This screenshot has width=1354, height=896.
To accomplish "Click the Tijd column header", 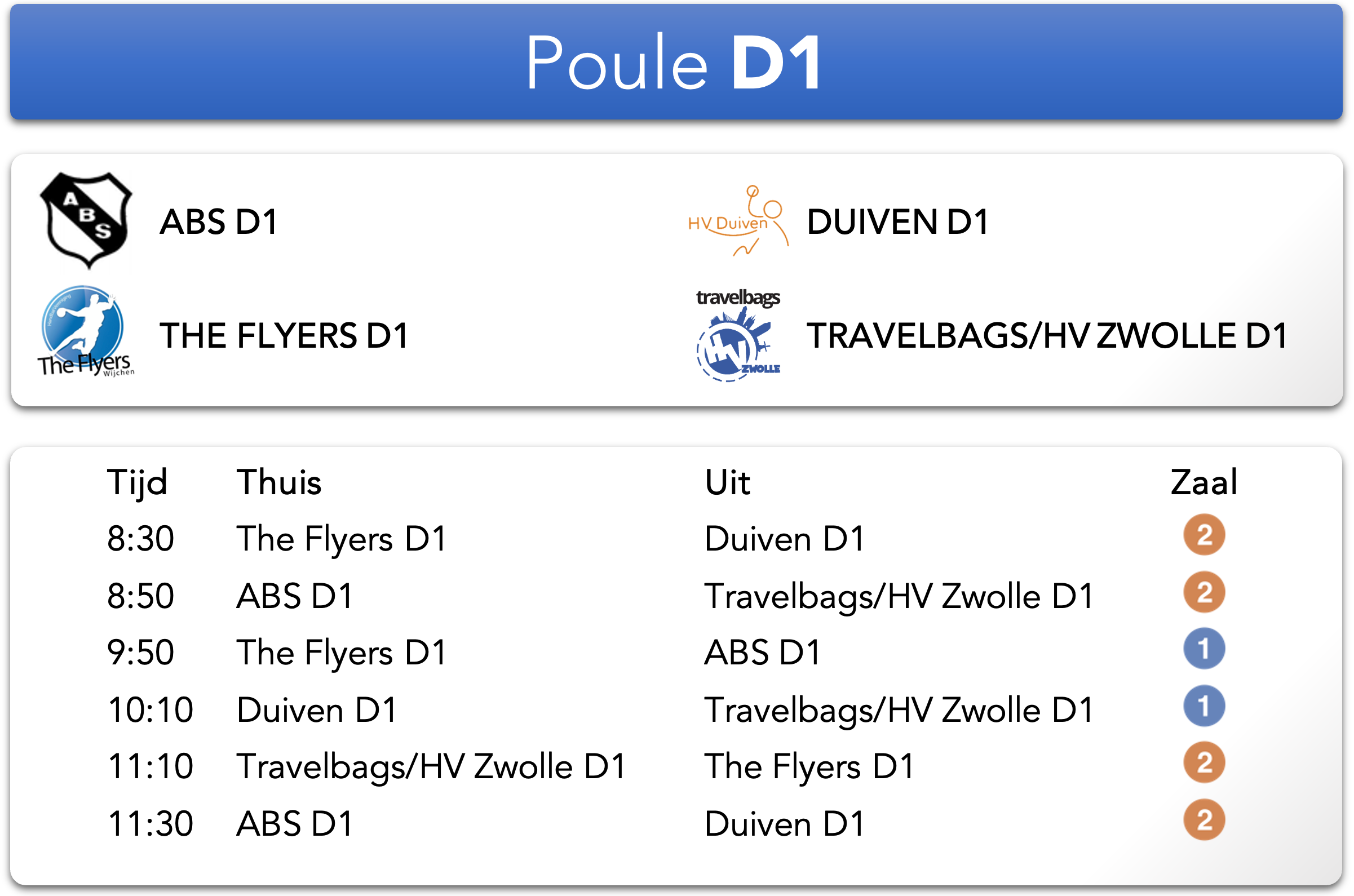I will click(137, 483).
